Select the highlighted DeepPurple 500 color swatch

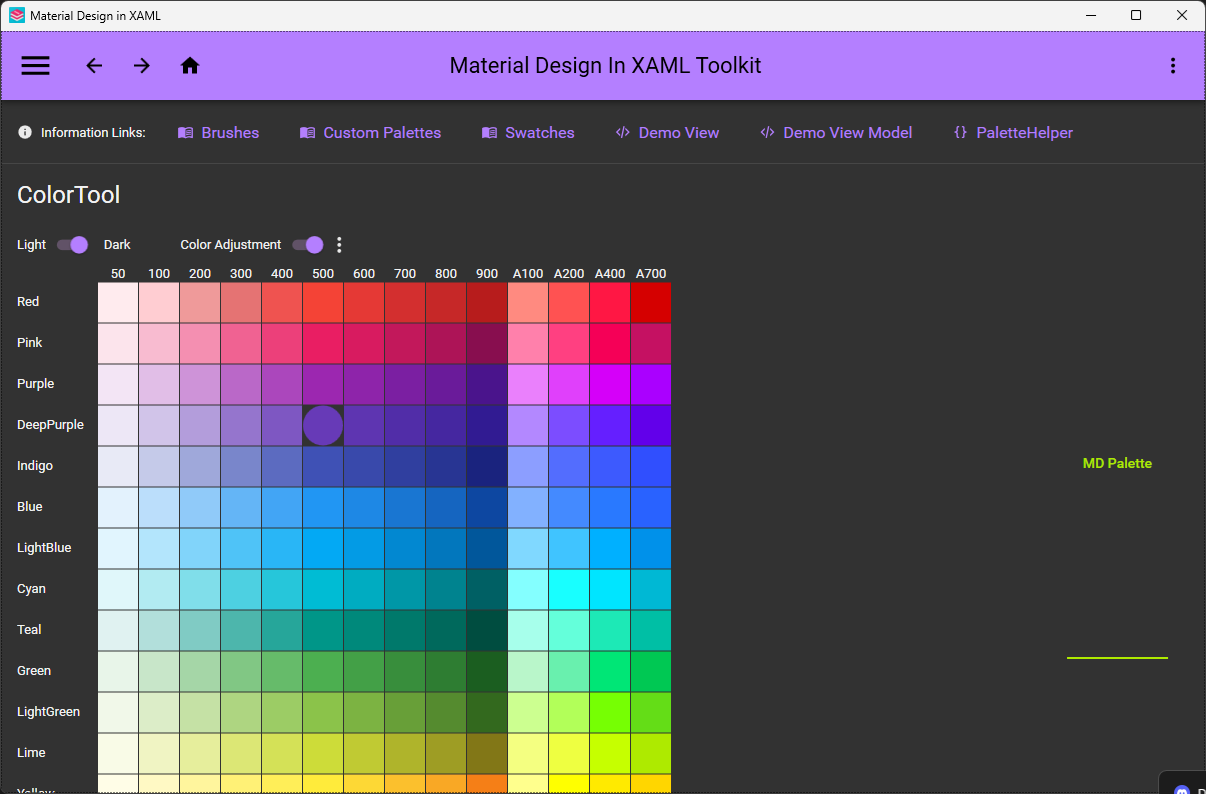coord(322,424)
